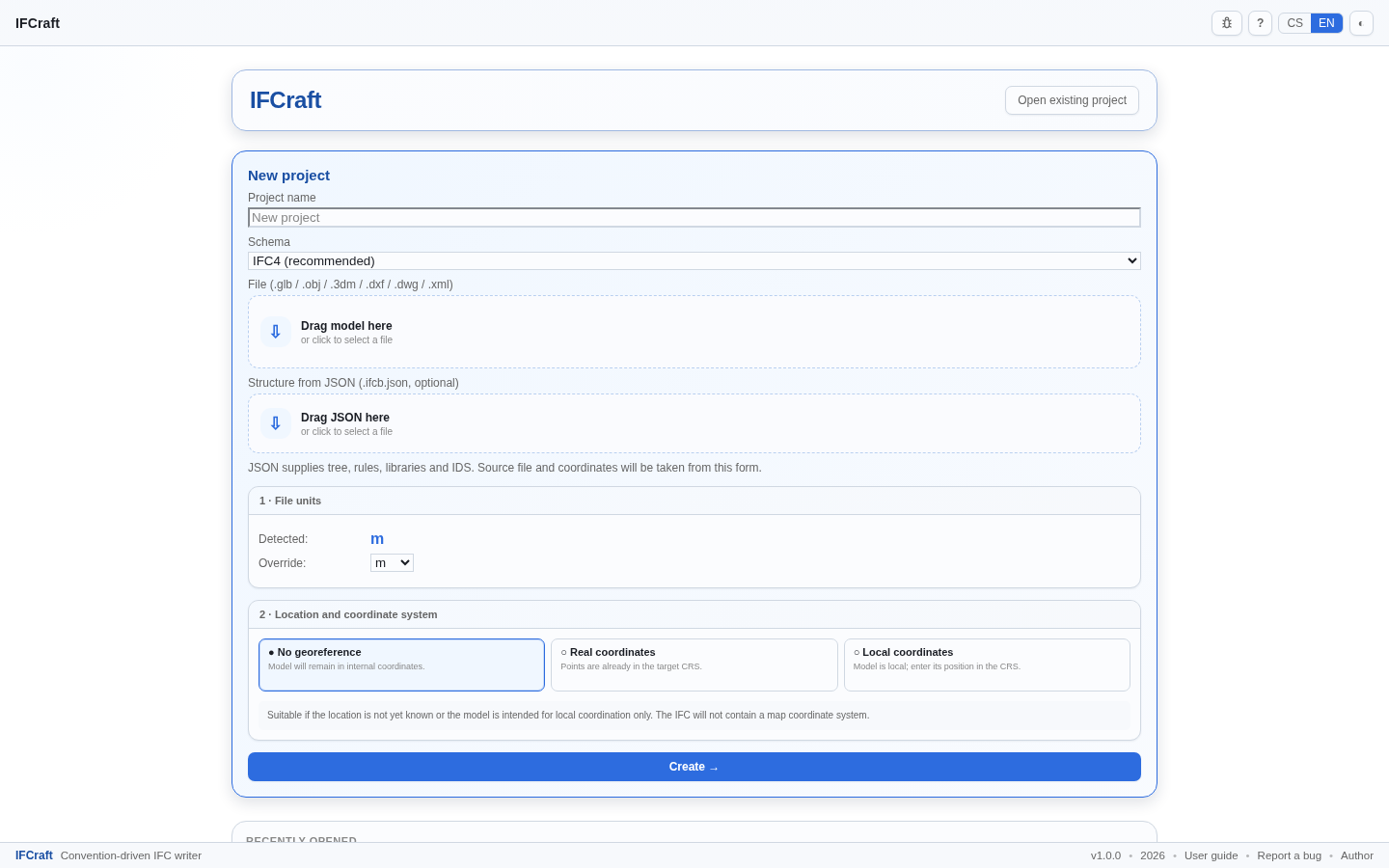The width and height of the screenshot is (1389, 868).
Task: Focus the Project name input field
Action: 694,218
